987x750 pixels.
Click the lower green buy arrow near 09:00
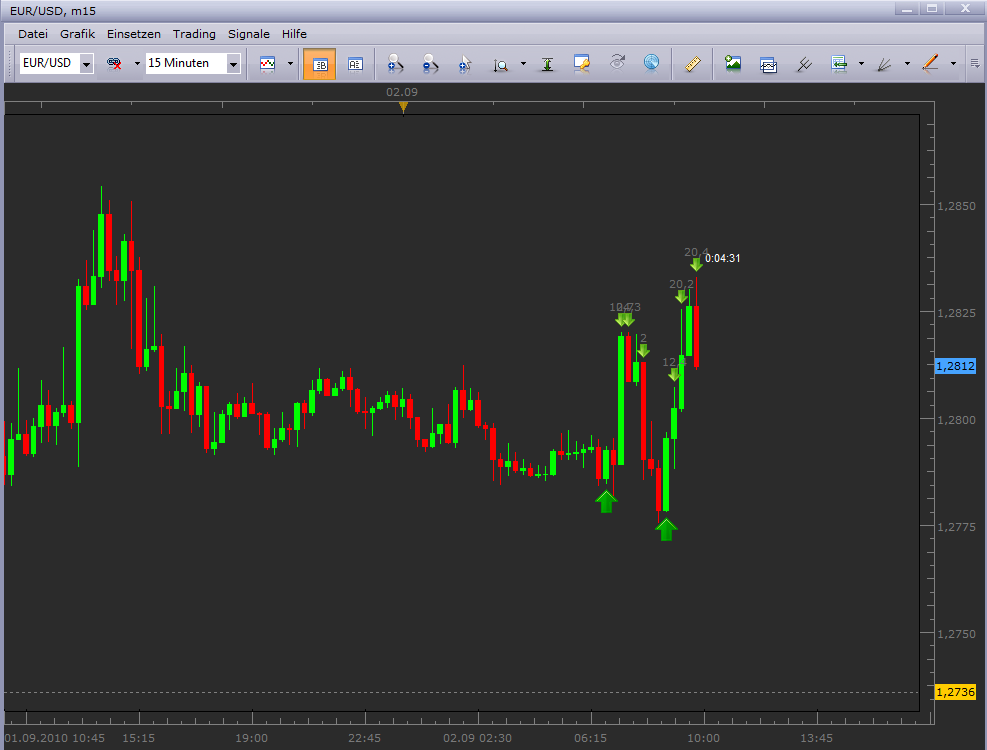tap(666, 530)
